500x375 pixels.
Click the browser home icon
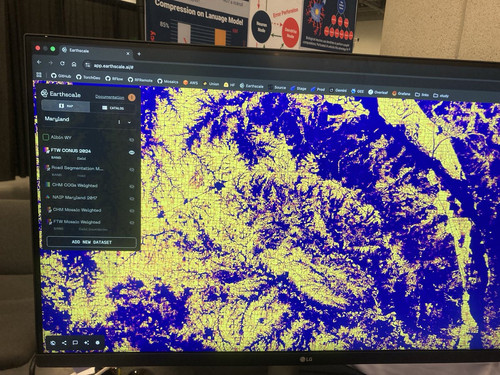74,64
